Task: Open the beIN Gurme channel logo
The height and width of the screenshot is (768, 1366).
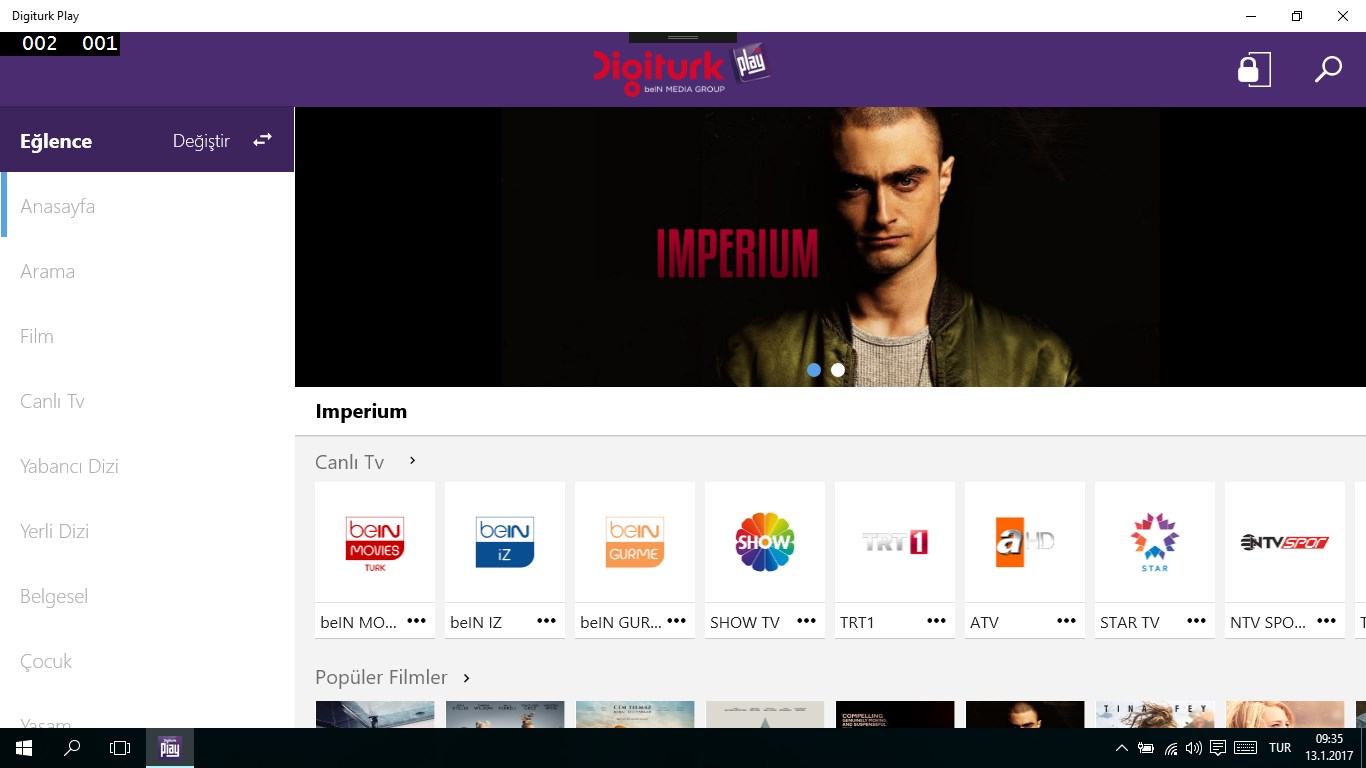Action: coord(635,542)
